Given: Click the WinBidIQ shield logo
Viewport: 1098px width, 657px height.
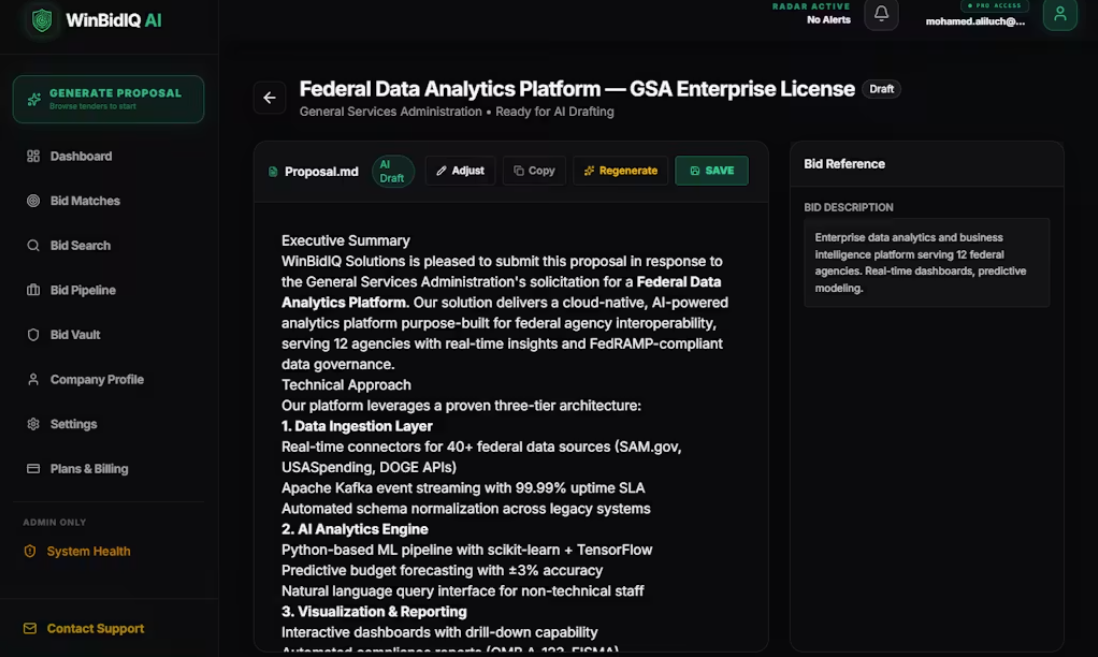Looking at the screenshot, I should click(42, 20).
